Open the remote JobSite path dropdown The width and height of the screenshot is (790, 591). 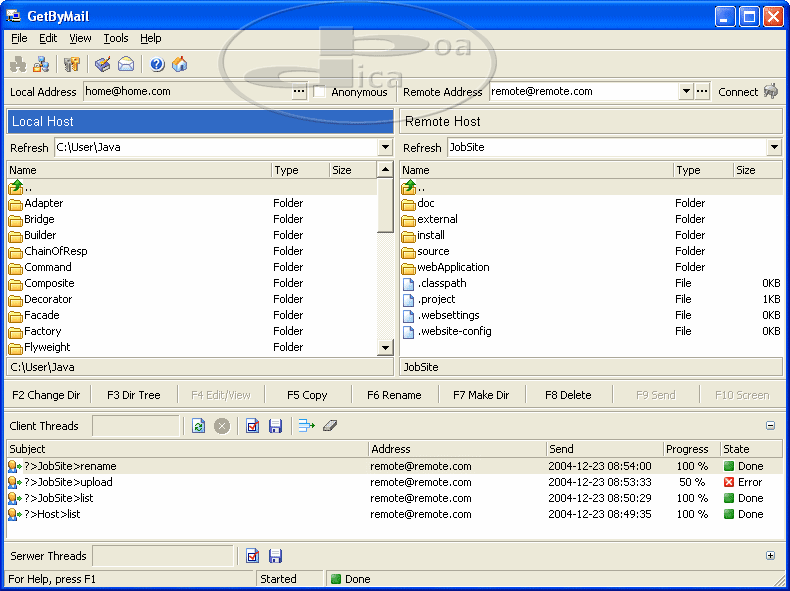(x=774, y=147)
